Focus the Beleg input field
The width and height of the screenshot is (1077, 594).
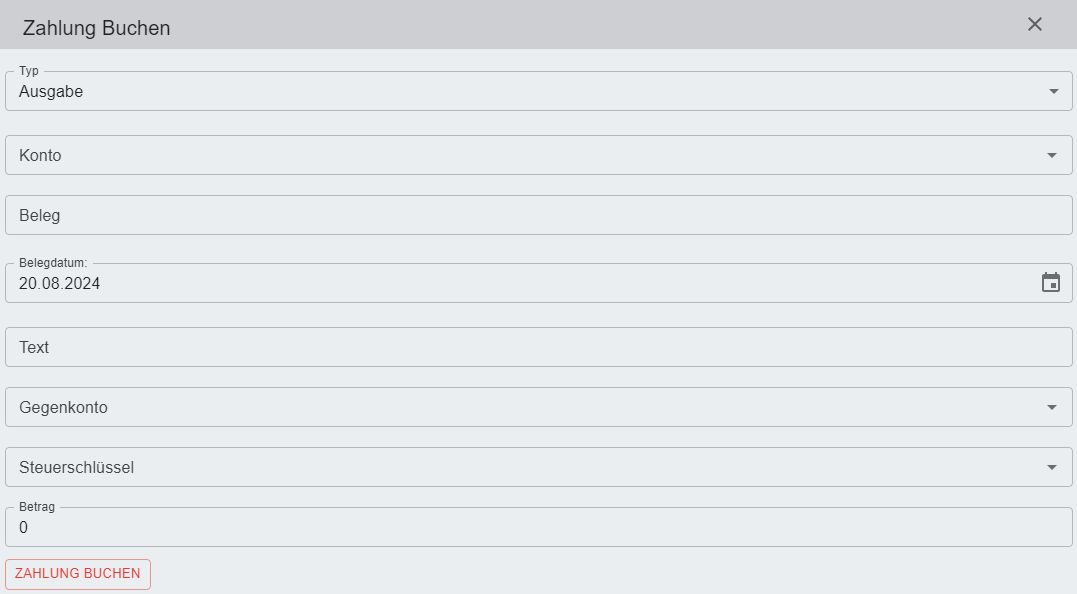(x=538, y=216)
